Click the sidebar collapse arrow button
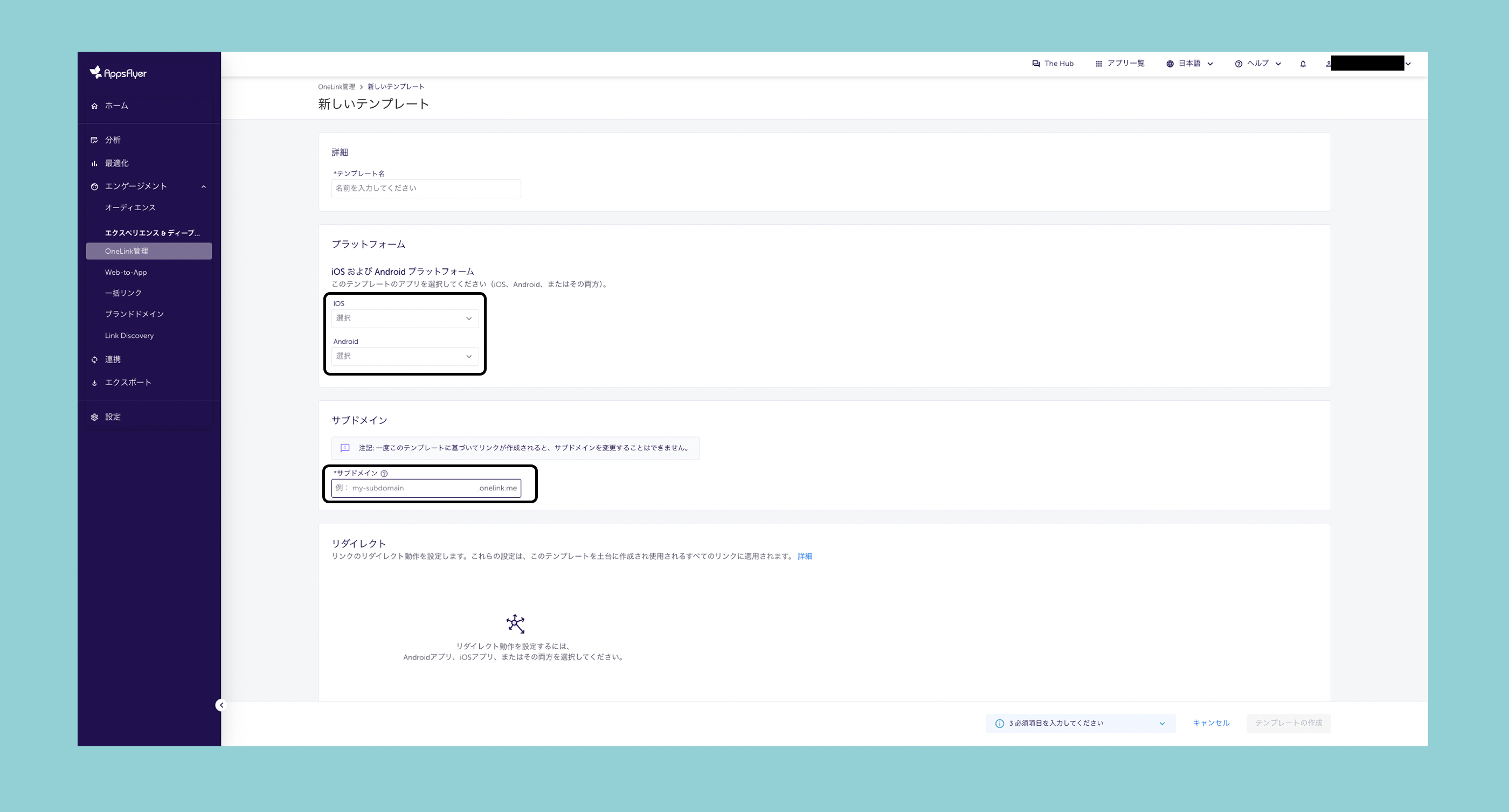Screen dimensions: 1509x812 [x=221, y=705]
